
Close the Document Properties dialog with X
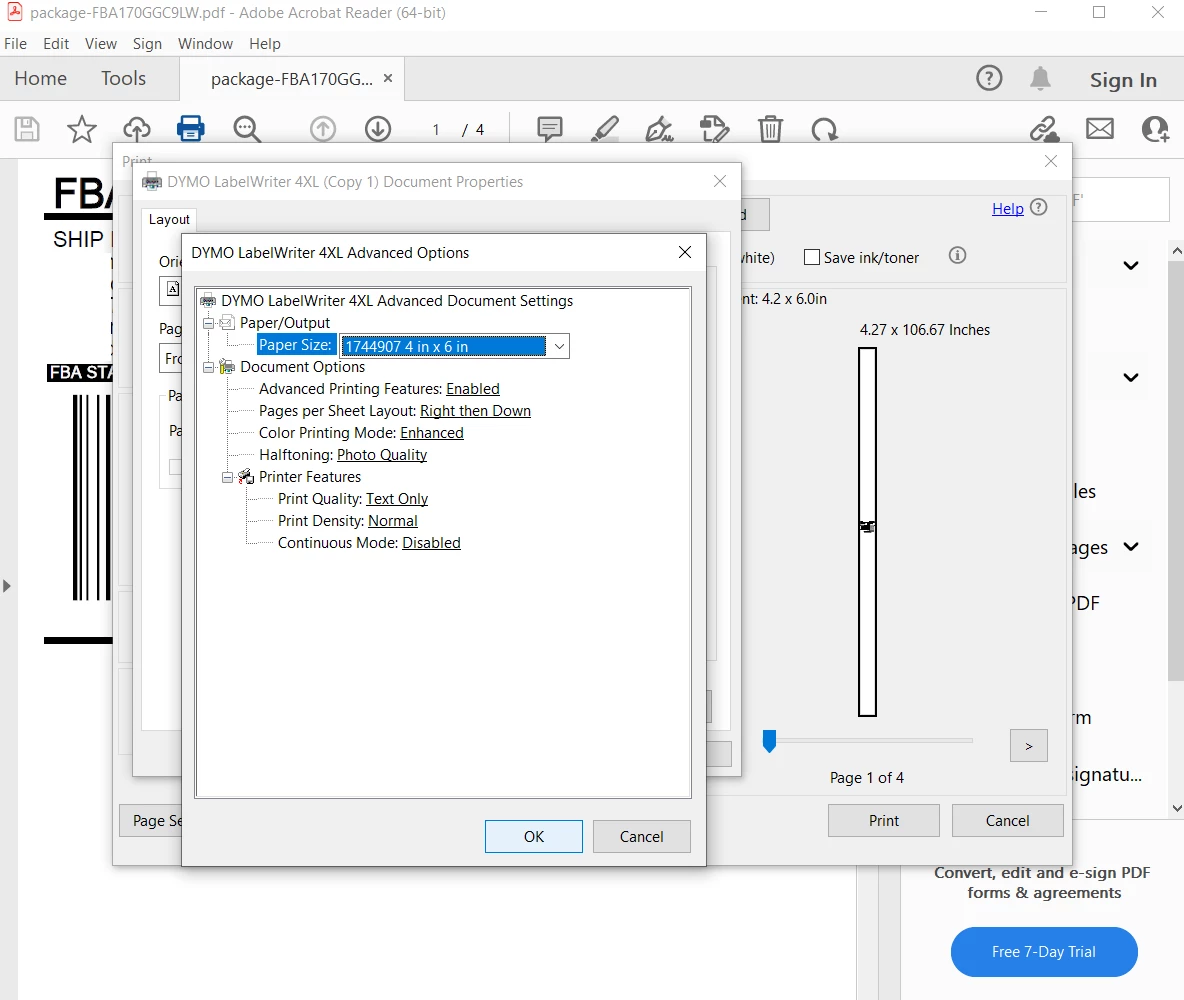click(x=720, y=181)
